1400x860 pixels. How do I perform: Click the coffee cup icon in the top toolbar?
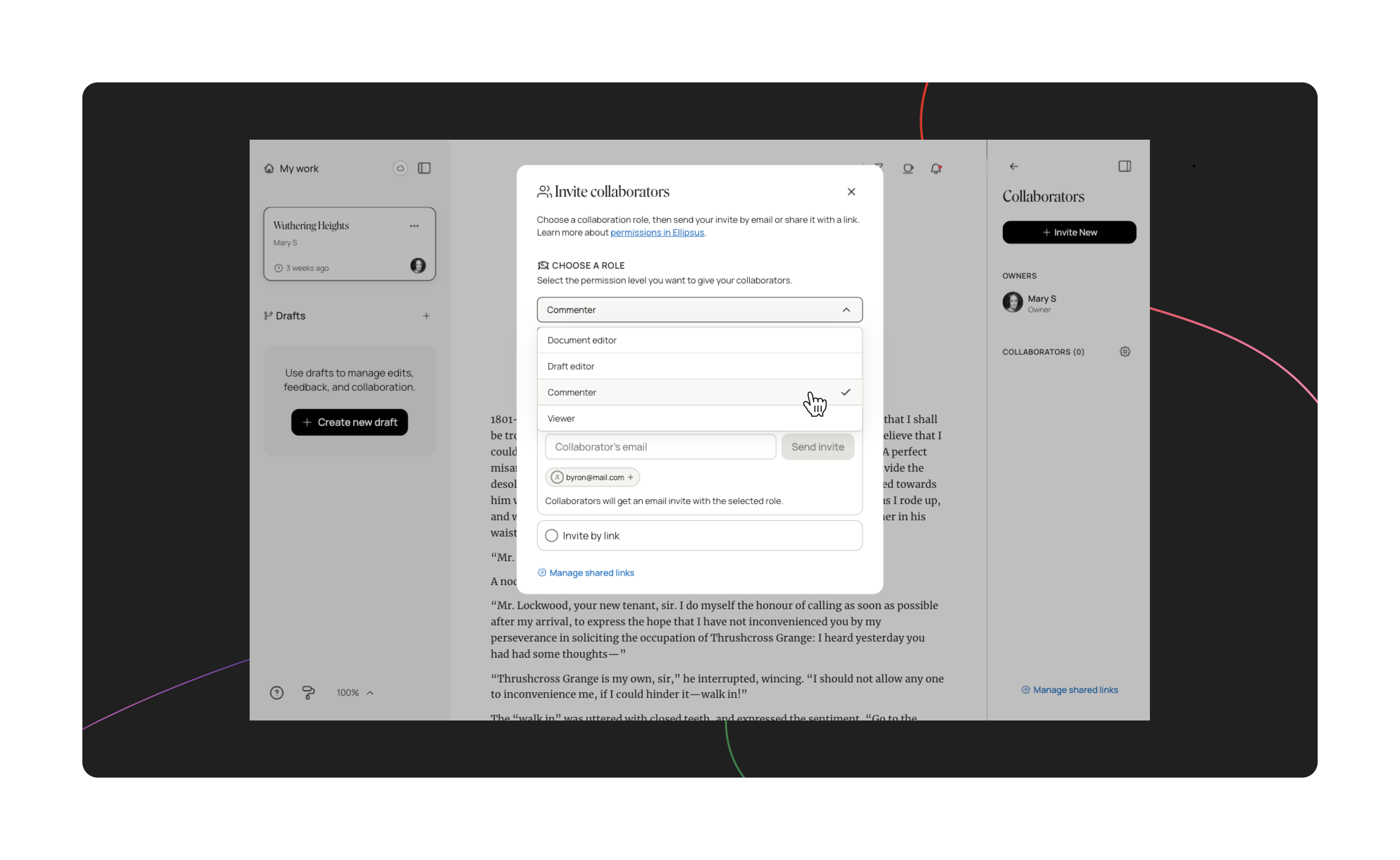pos(908,169)
